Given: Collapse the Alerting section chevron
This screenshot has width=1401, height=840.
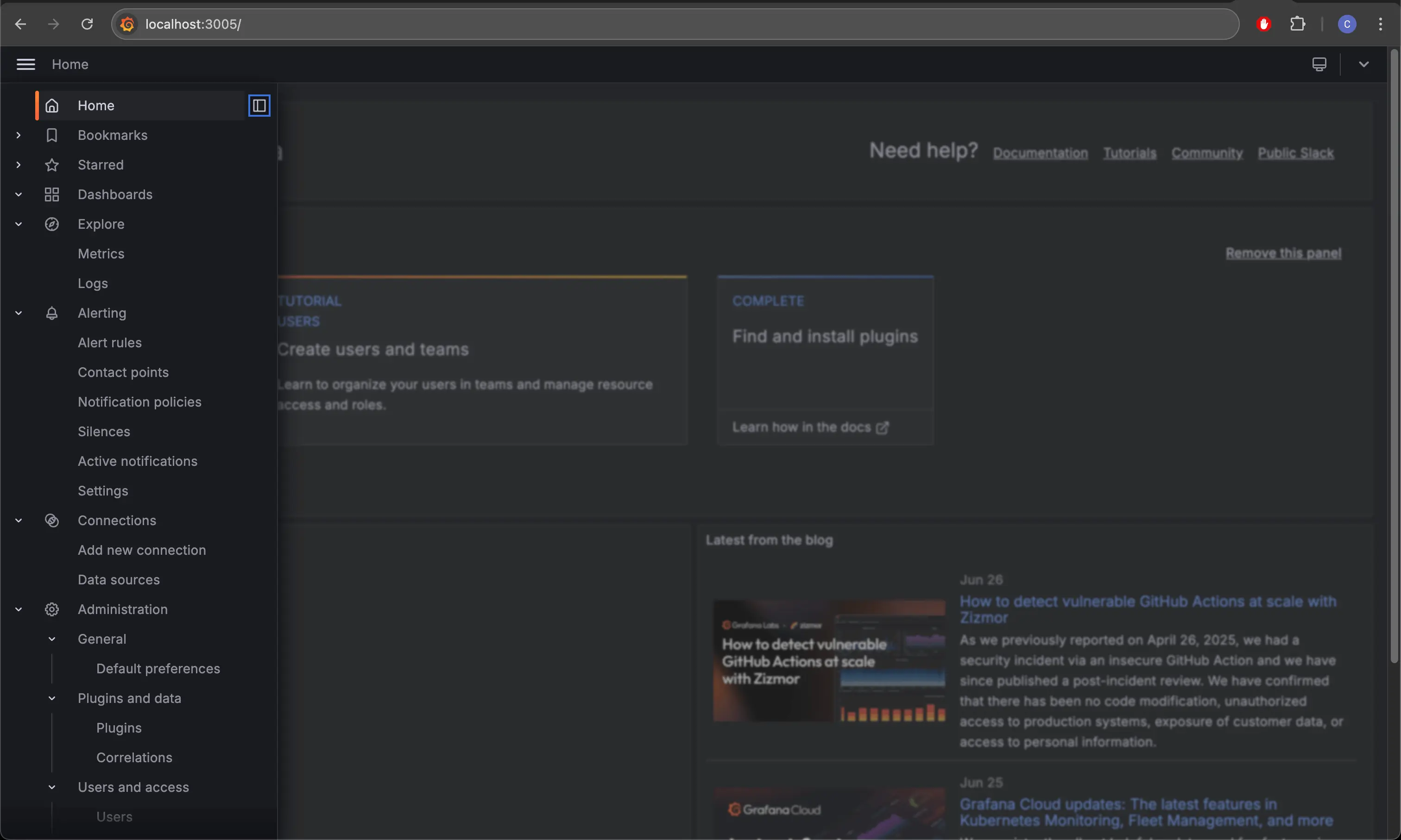Looking at the screenshot, I should (x=18, y=313).
